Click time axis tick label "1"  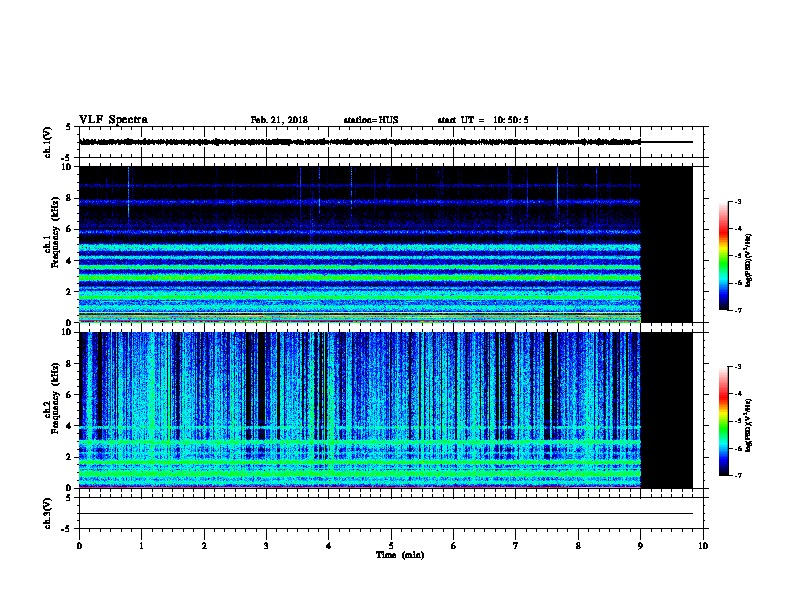(141, 545)
